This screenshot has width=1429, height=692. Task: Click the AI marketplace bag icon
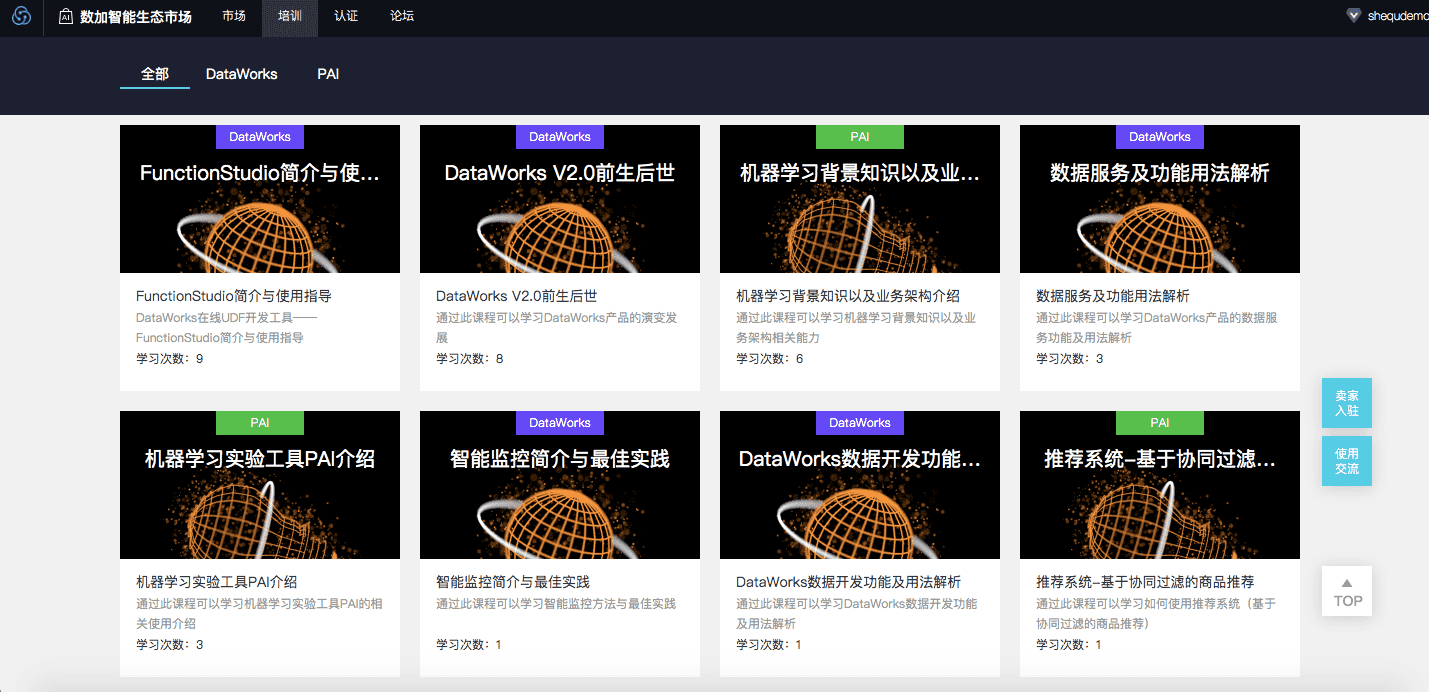point(65,16)
